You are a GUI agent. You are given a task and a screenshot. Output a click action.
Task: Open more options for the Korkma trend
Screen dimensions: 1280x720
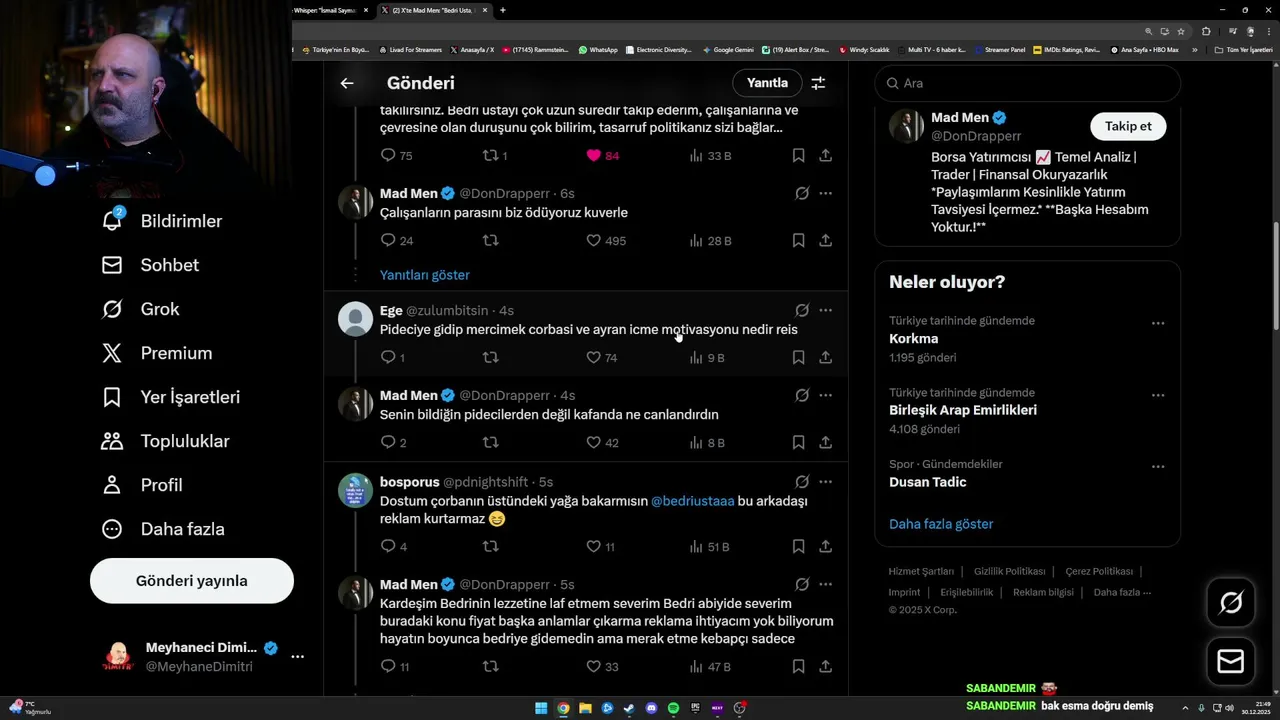click(x=1158, y=323)
